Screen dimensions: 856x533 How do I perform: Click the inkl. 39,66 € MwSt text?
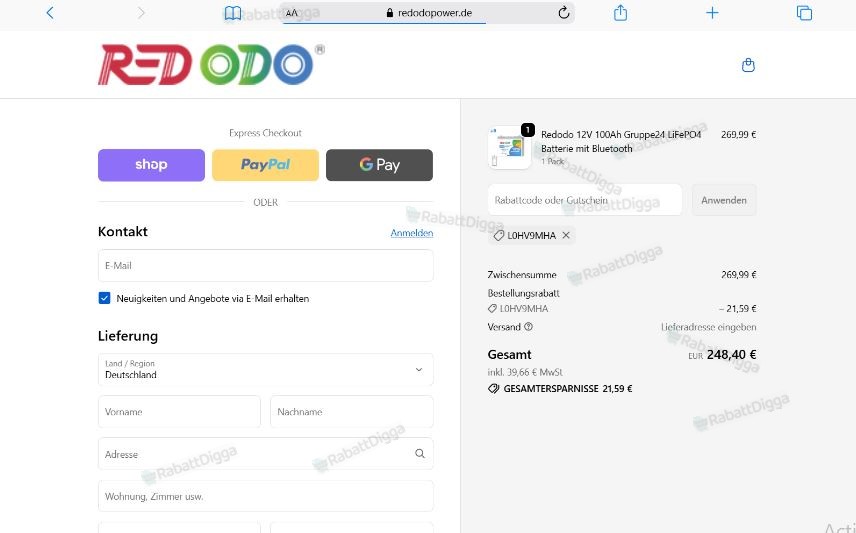pos(525,372)
